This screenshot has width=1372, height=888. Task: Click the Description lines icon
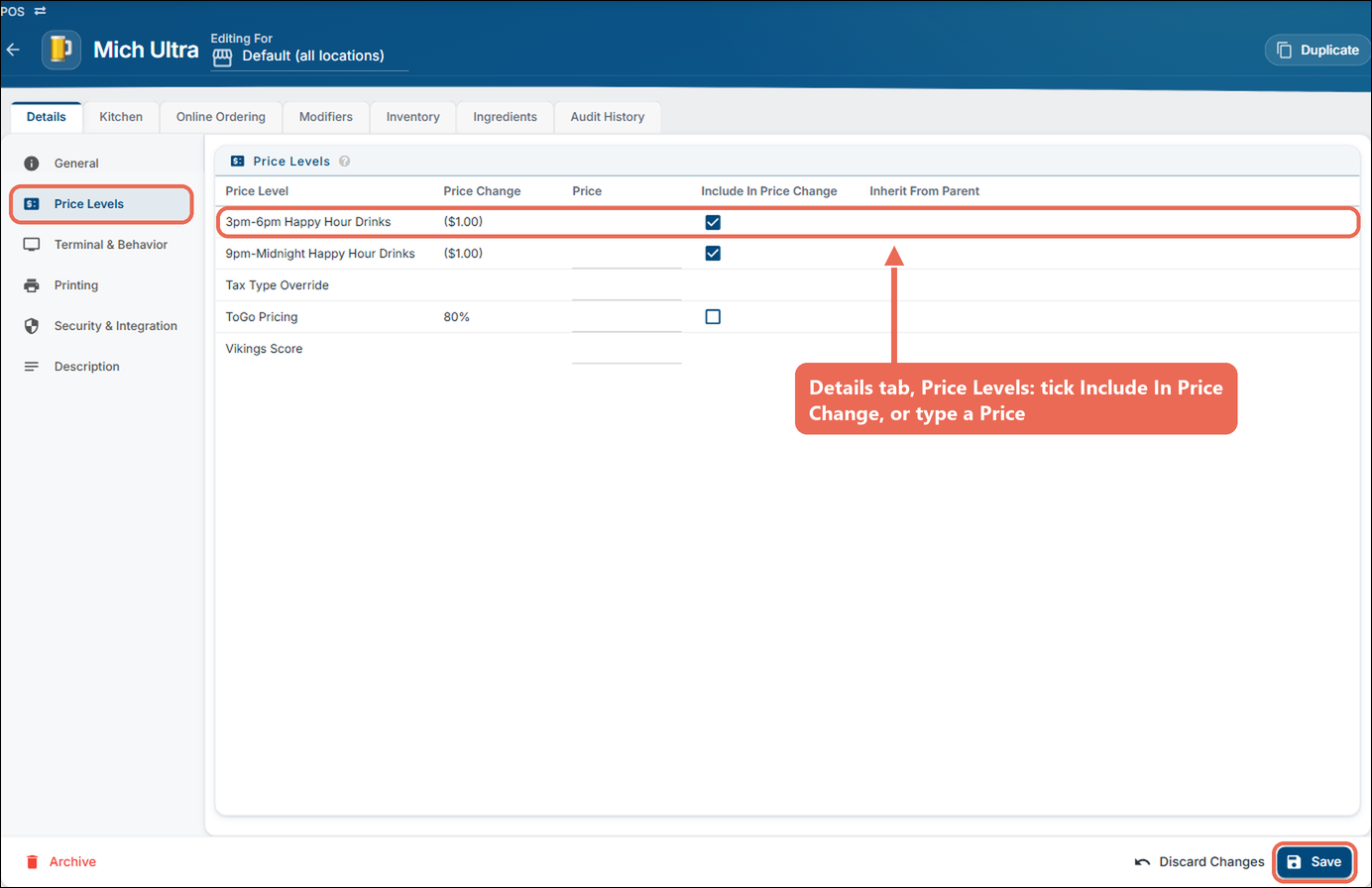(x=32, y=367)
